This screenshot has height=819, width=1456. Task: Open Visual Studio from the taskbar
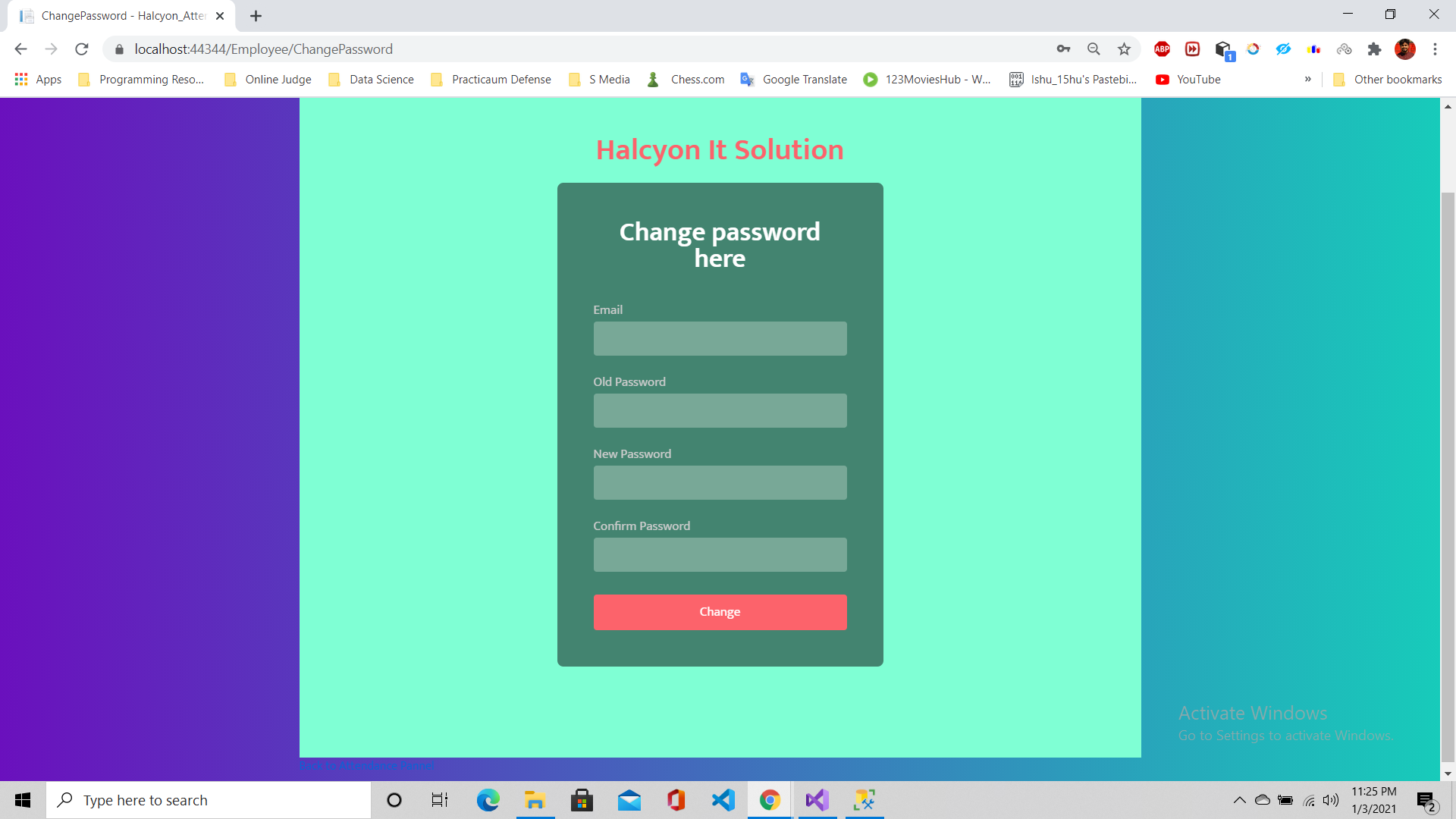pyautogui.click(x=817, y=800)
